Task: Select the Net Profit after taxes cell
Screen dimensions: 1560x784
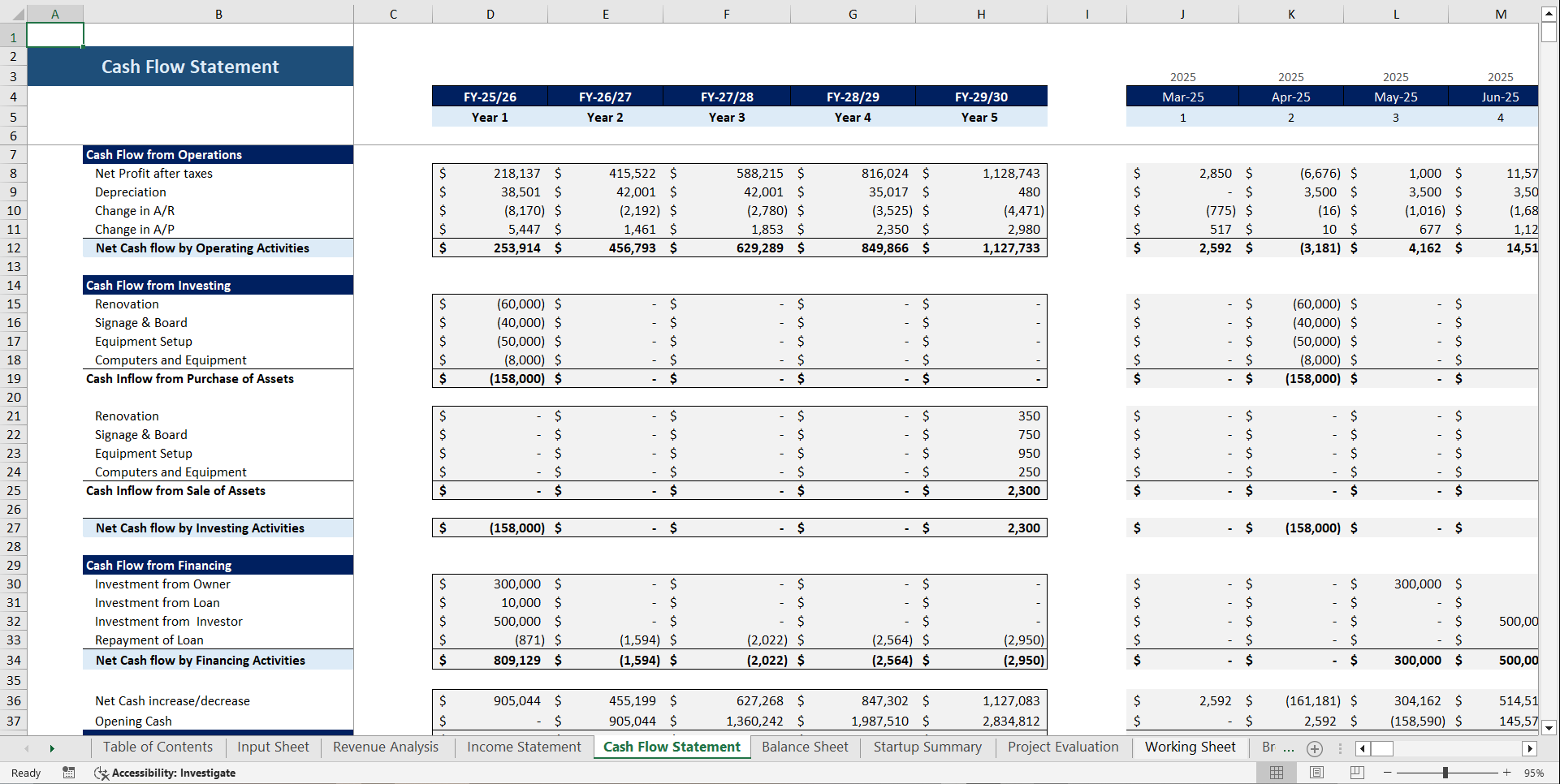Action: coord(153,173)
